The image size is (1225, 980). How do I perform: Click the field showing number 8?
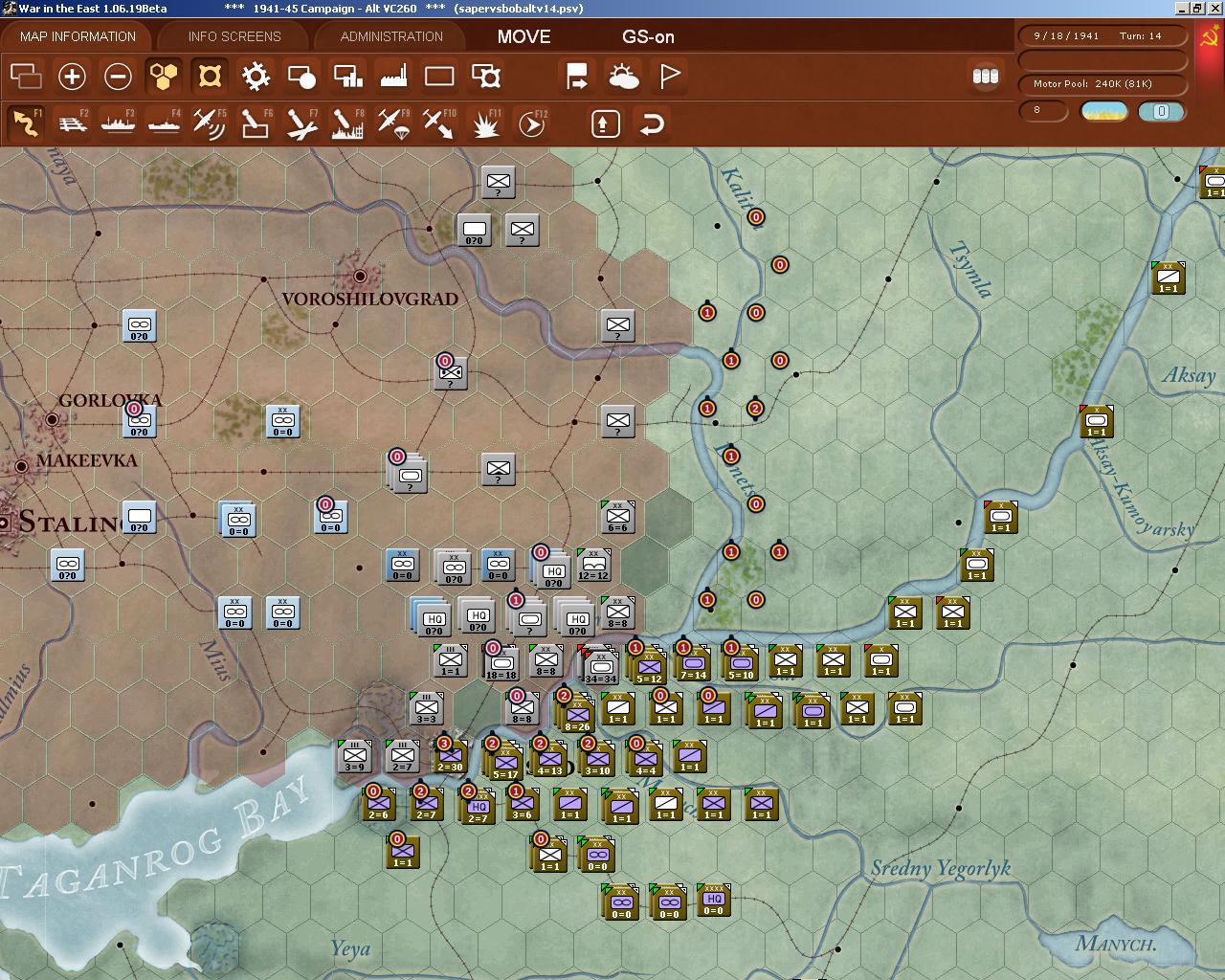(1043, 111)
